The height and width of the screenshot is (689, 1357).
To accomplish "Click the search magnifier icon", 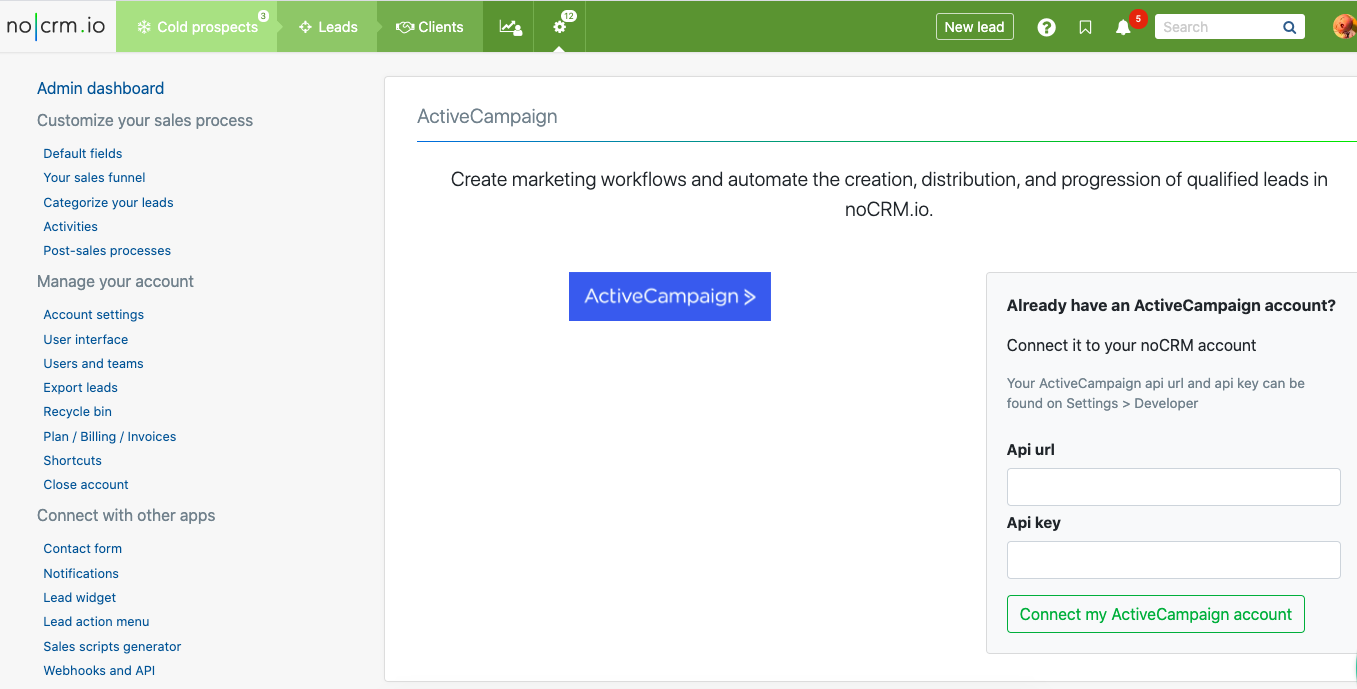I will tap(1289, 27).
